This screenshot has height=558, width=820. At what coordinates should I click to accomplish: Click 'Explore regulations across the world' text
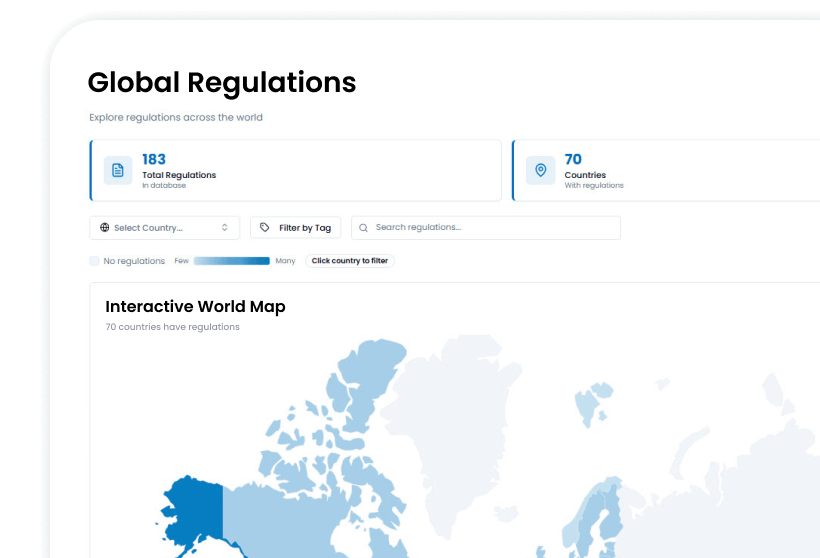(x=176, y=117)
